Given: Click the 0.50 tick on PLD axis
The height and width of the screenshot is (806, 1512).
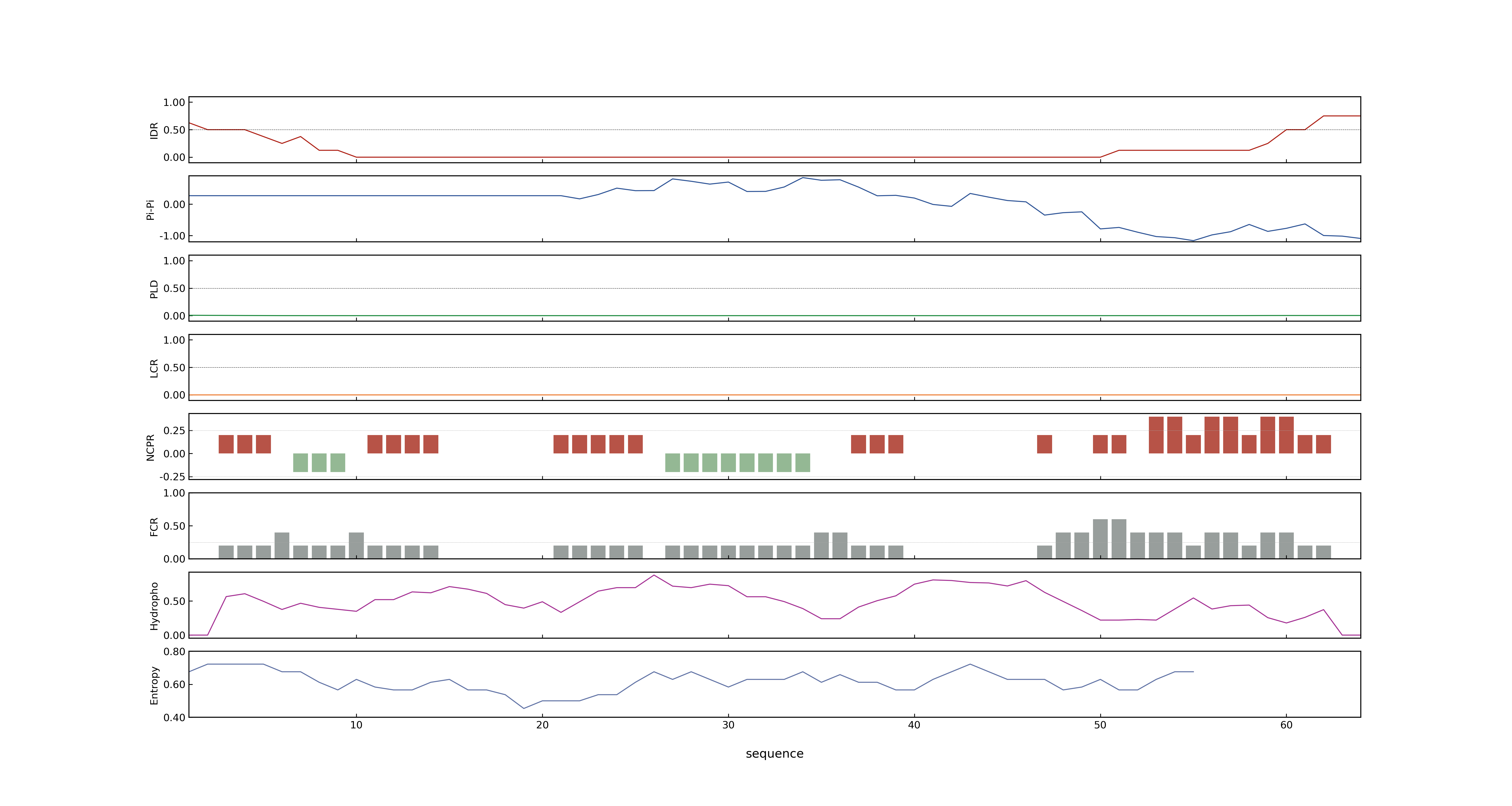Looking at the screenshot, I should (x=174, y=288).
